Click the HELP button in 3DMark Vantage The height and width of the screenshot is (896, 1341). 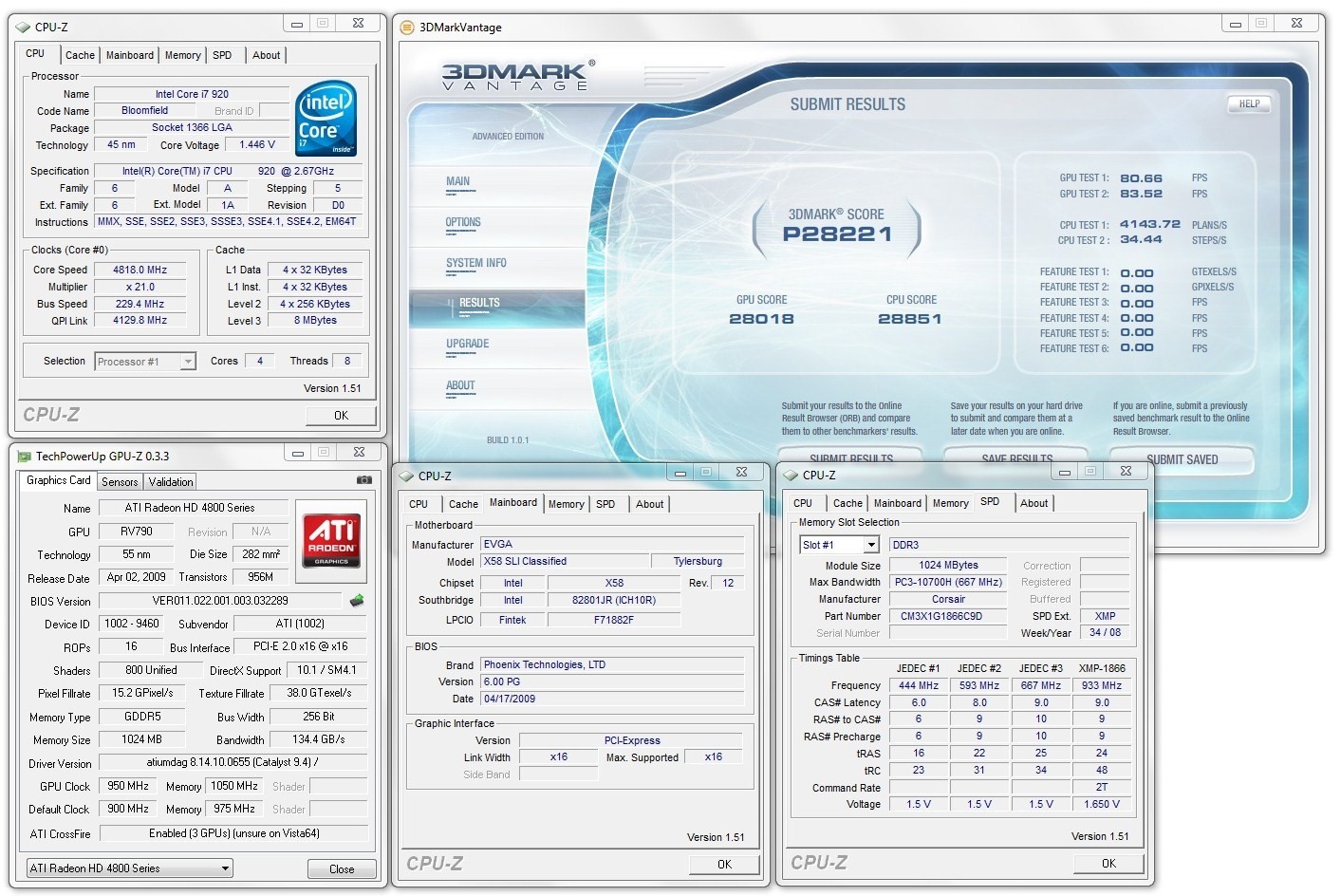pos(1249,104)
